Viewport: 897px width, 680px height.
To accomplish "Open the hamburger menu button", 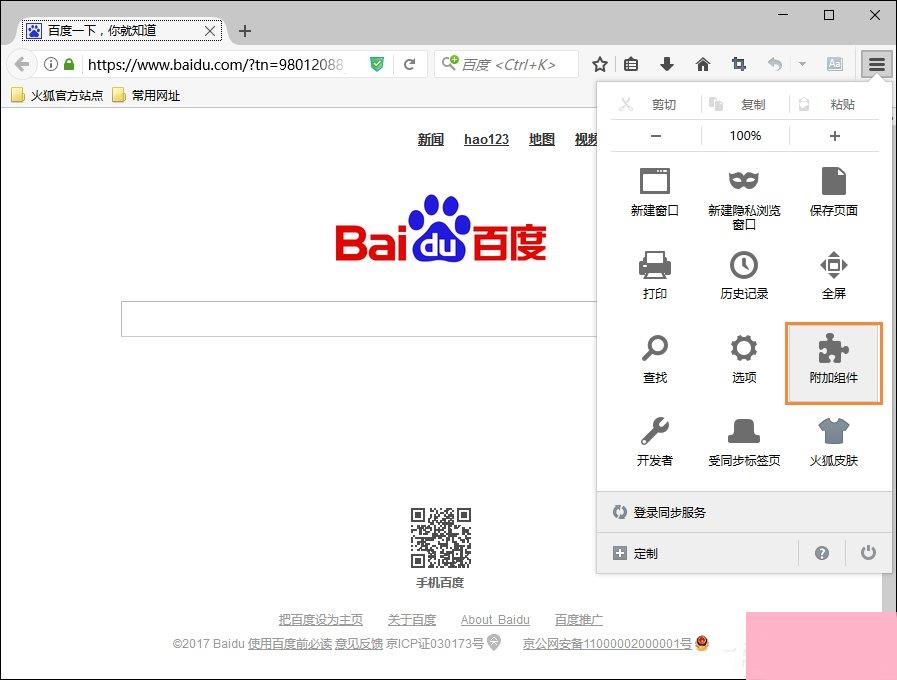I will tap(876, 64).
